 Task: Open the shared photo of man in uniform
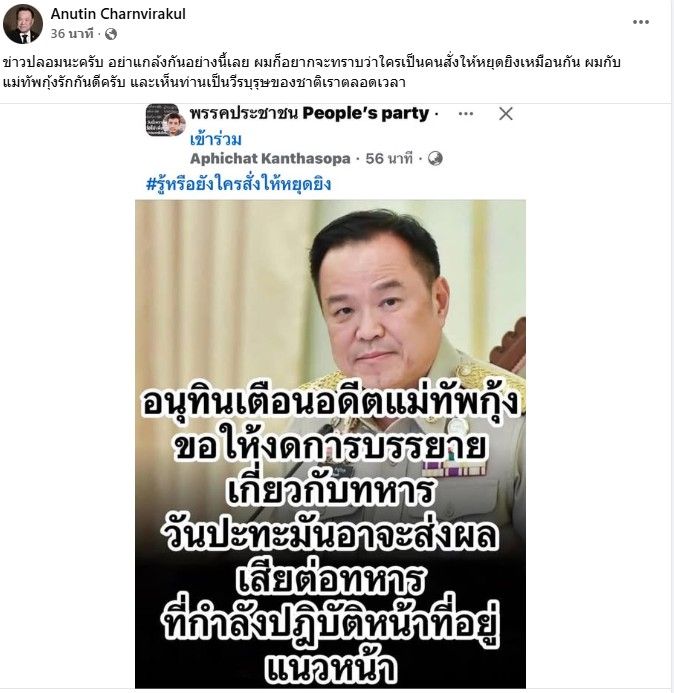pos(330,443)
